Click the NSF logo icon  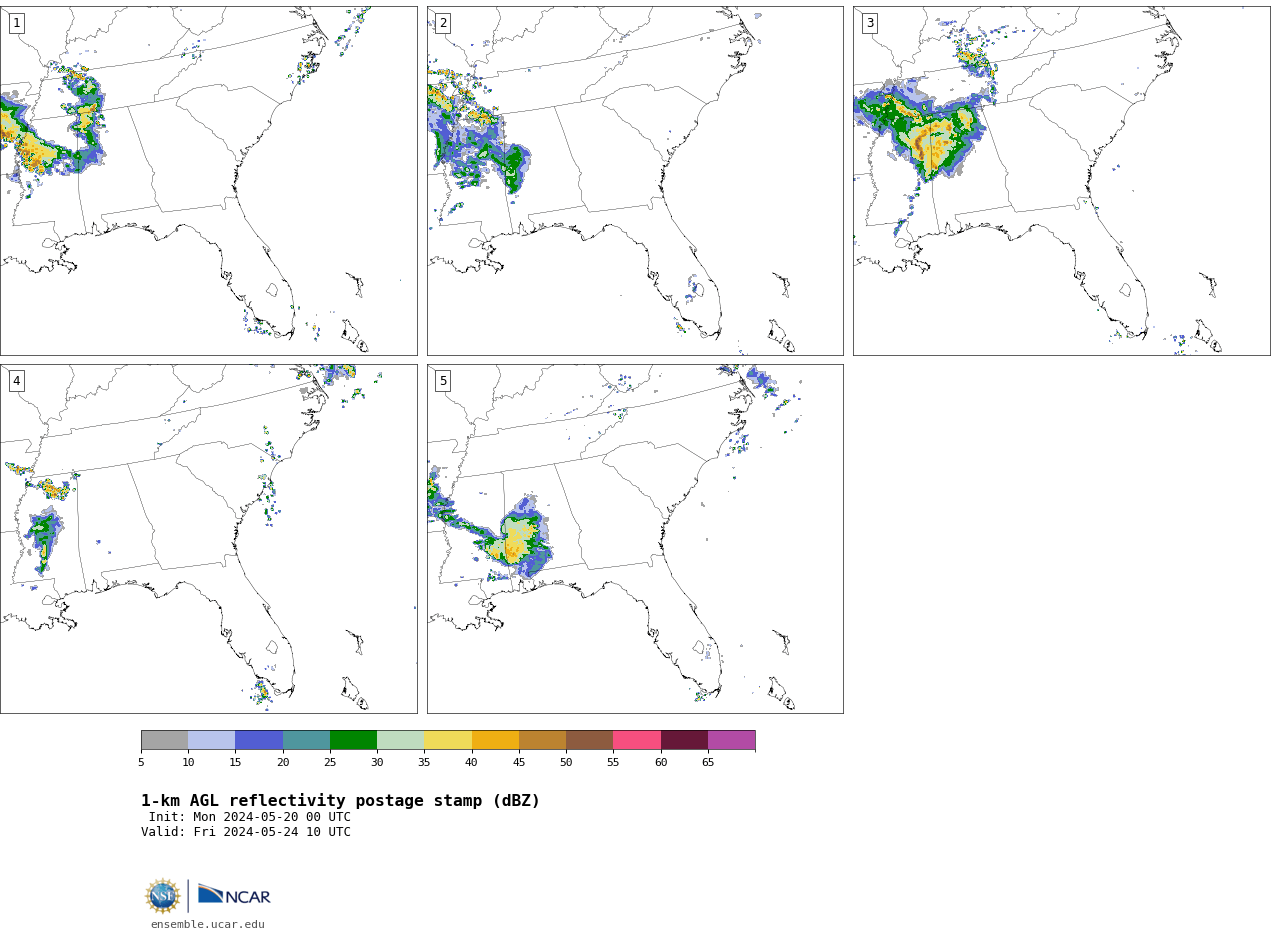(x=163, y=896)
